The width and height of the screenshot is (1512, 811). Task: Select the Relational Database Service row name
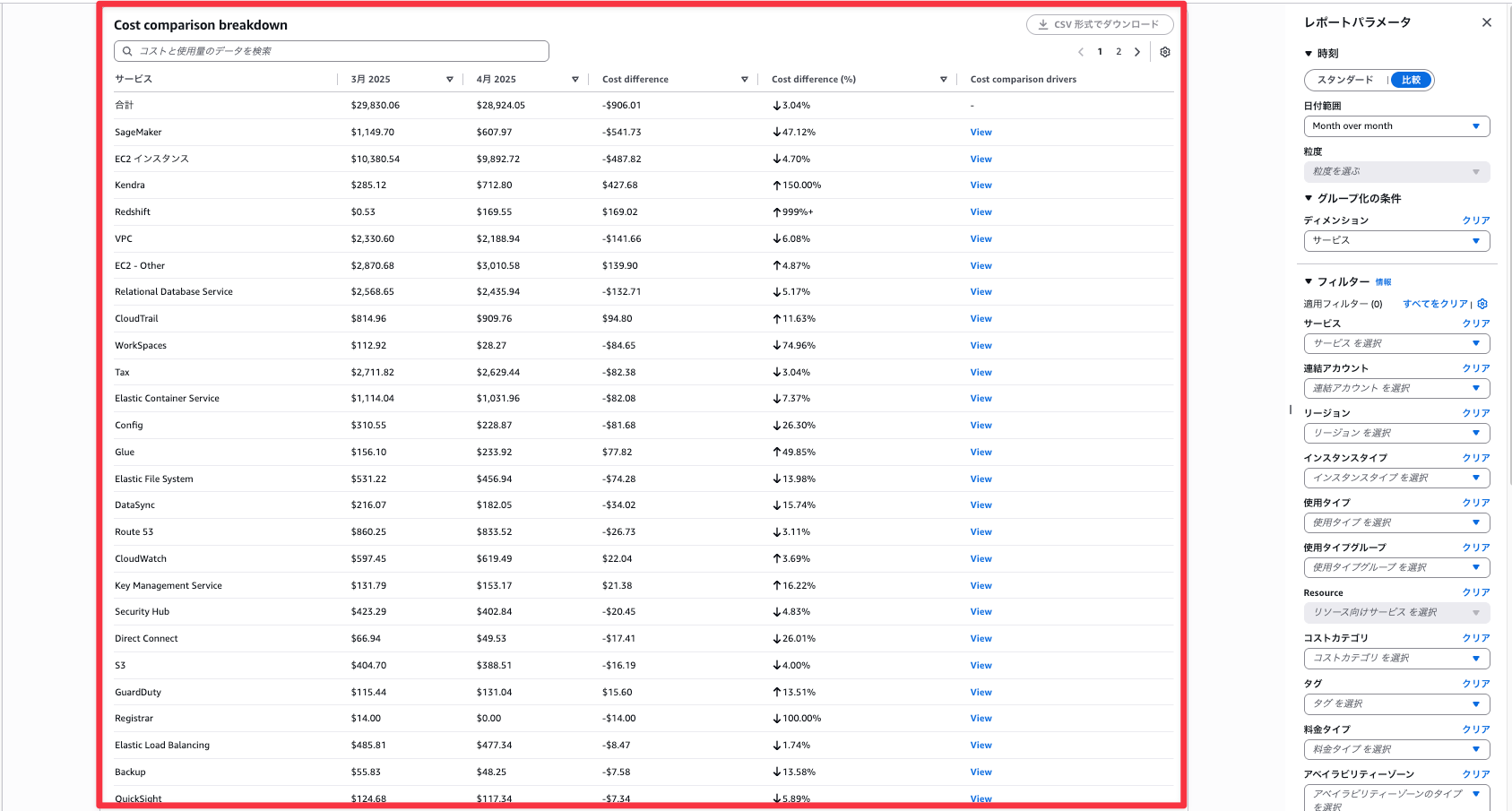pyautogui.click(x=174, y=292)
